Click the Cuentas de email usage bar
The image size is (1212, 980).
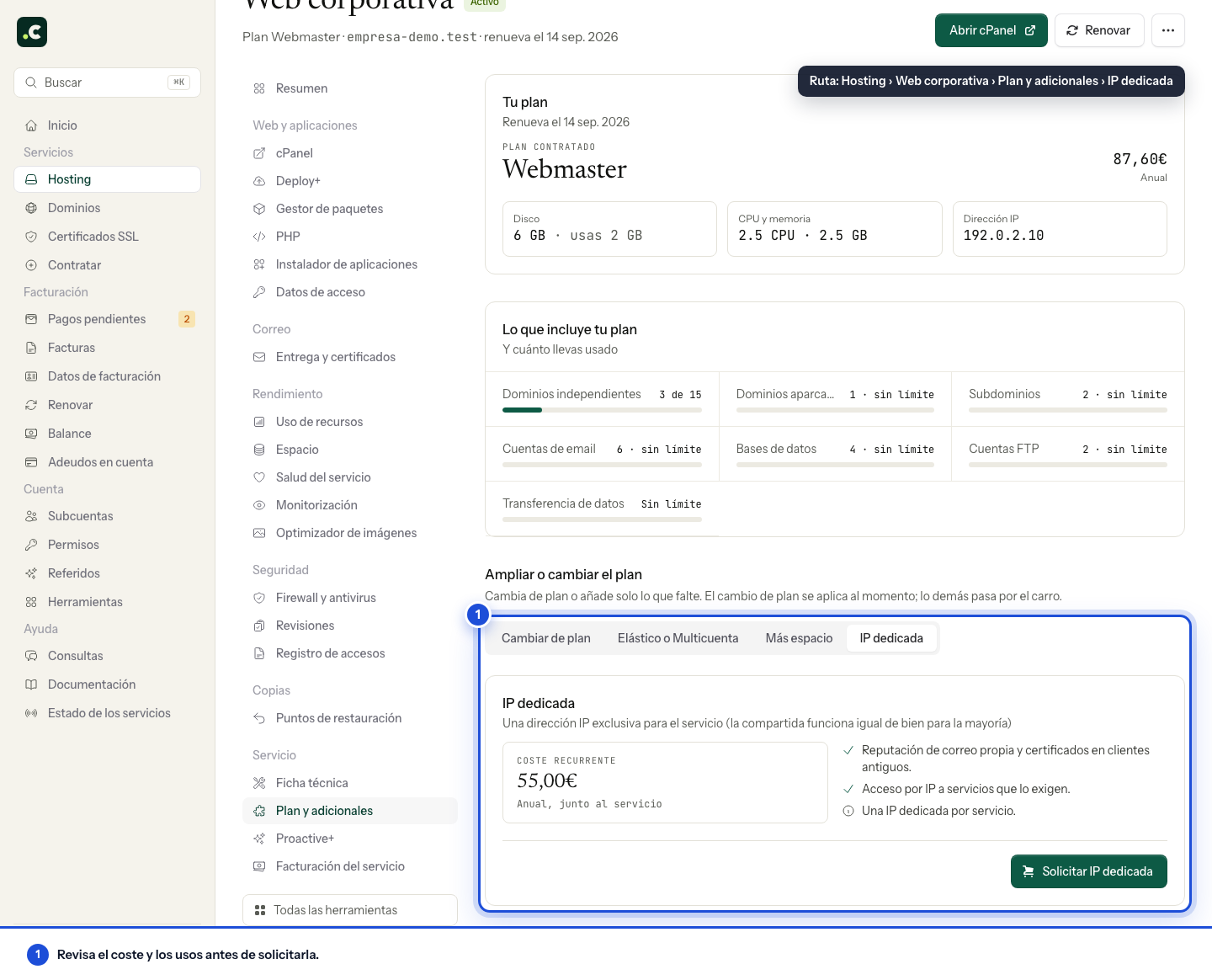[x=602, y=465]
